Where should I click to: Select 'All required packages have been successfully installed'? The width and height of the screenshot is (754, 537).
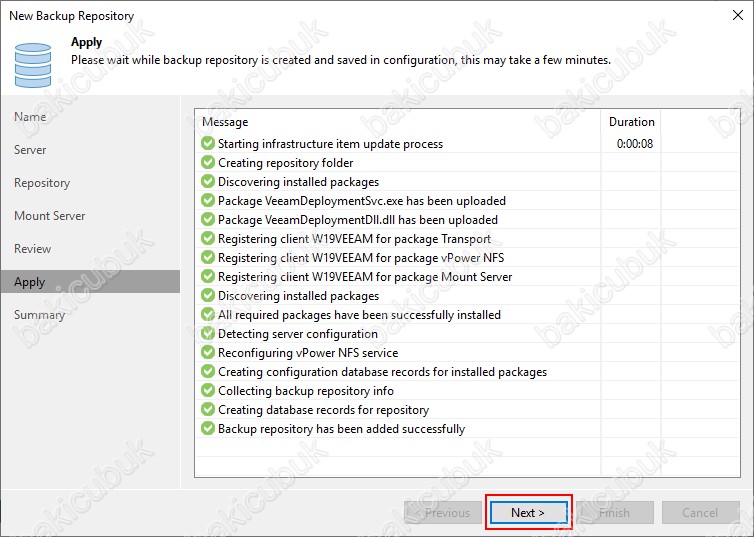pos(359,315)
